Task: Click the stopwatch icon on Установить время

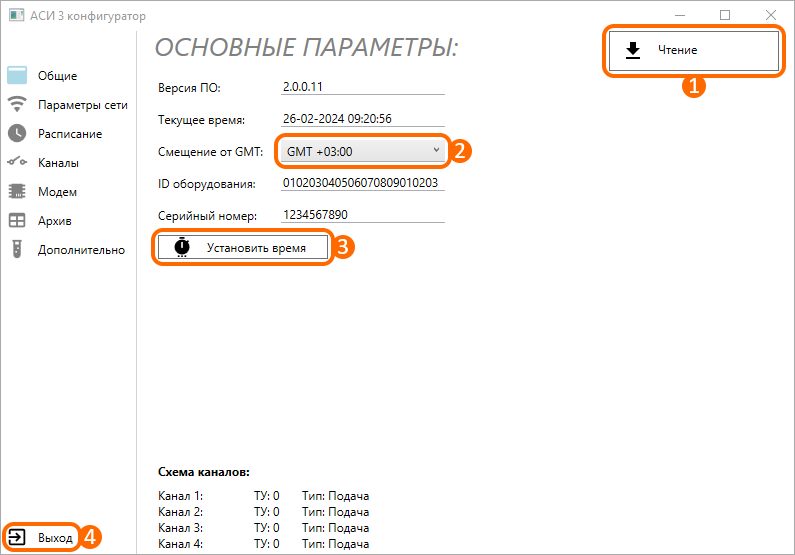Action: [x=182, y=247]
